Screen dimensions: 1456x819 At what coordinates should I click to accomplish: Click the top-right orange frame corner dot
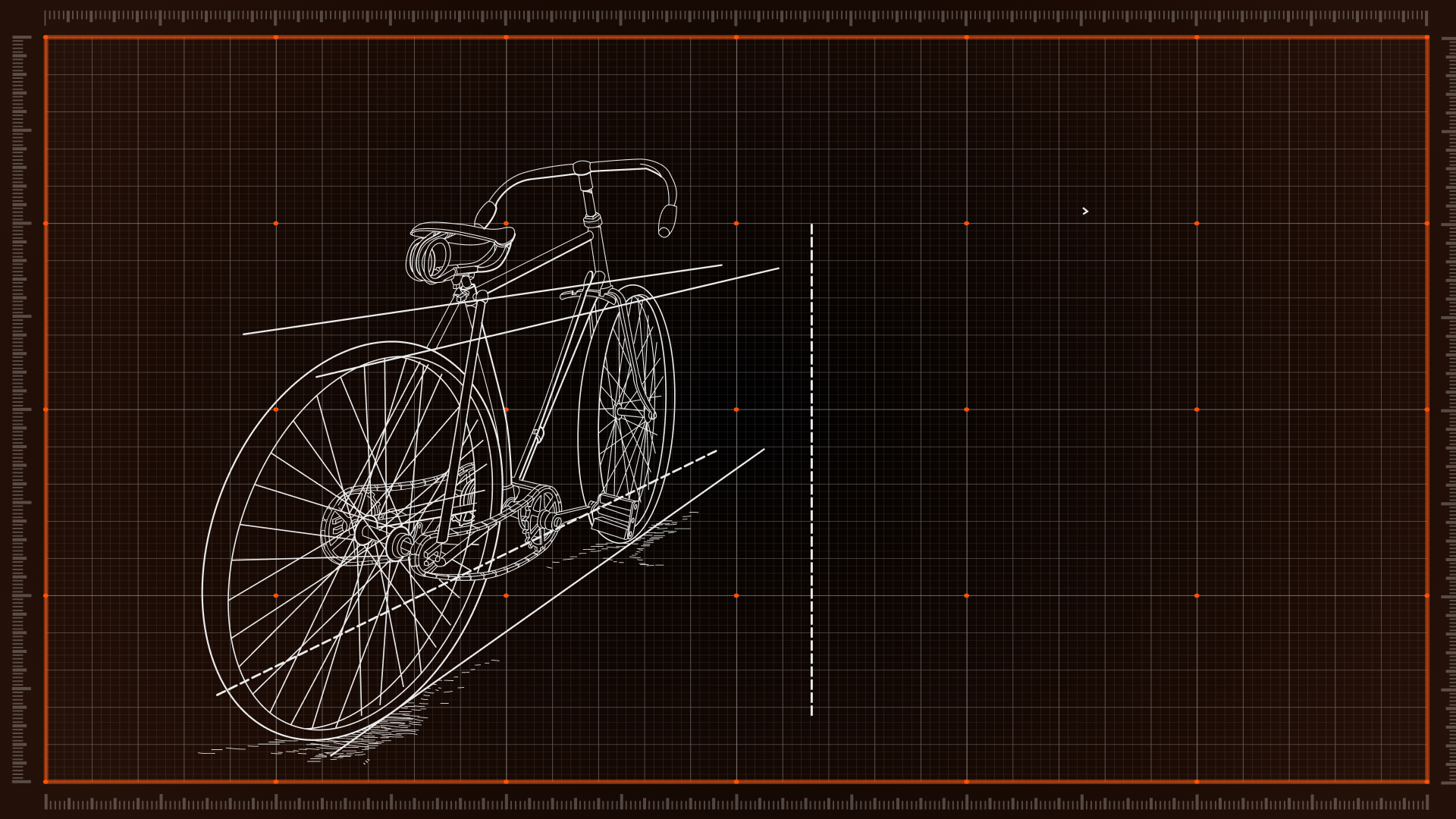tap(1426, 36)
